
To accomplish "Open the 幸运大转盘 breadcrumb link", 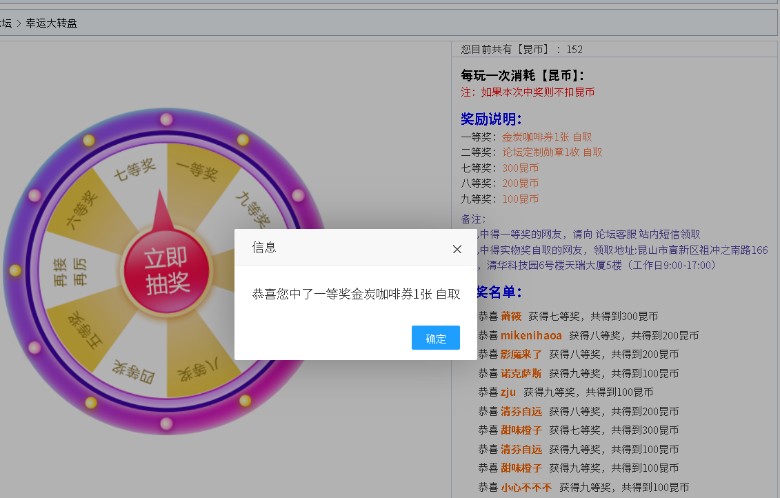I will point(51,22).
